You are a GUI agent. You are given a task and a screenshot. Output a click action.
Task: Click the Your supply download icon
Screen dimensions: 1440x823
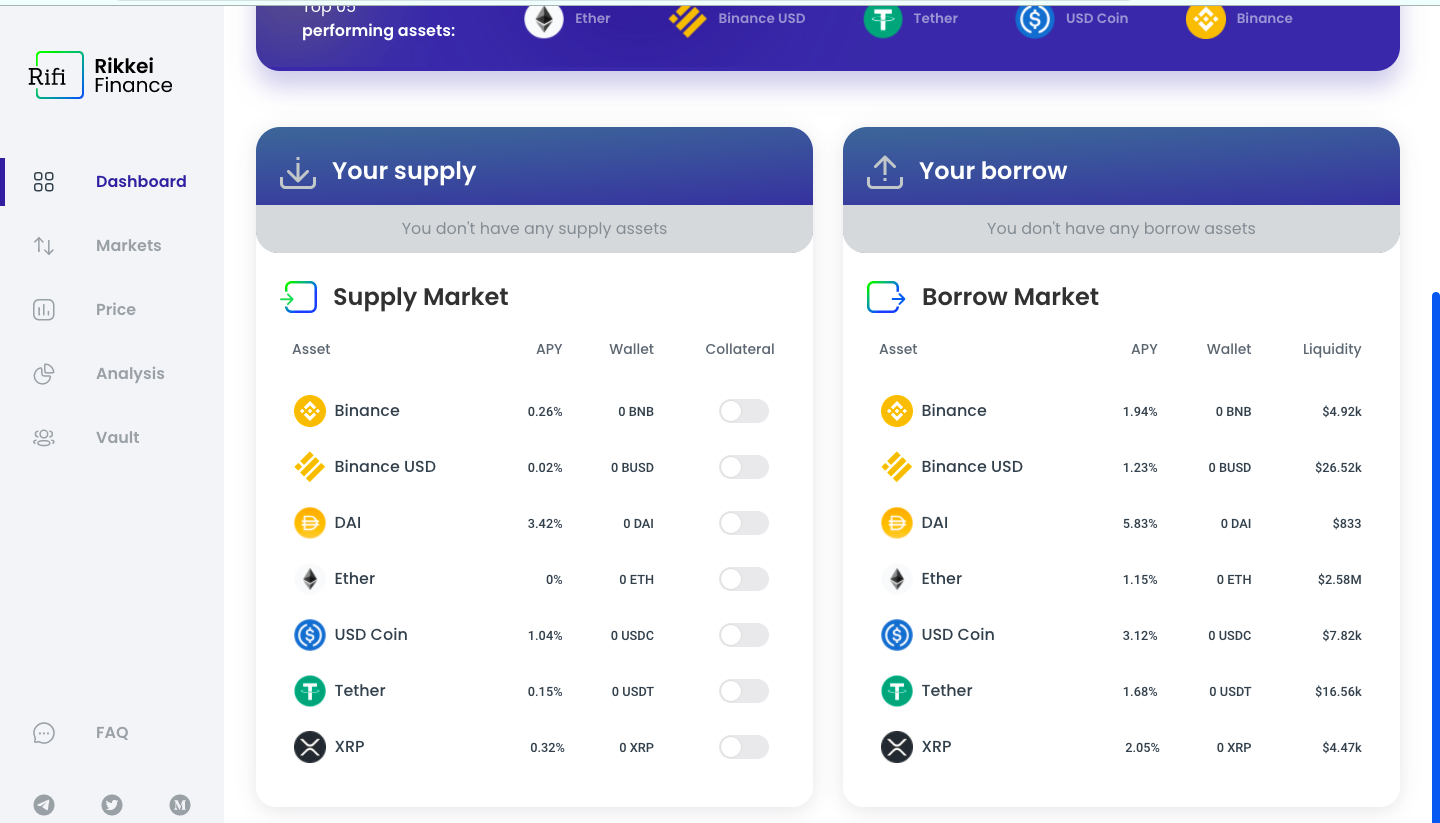(298, 172)
